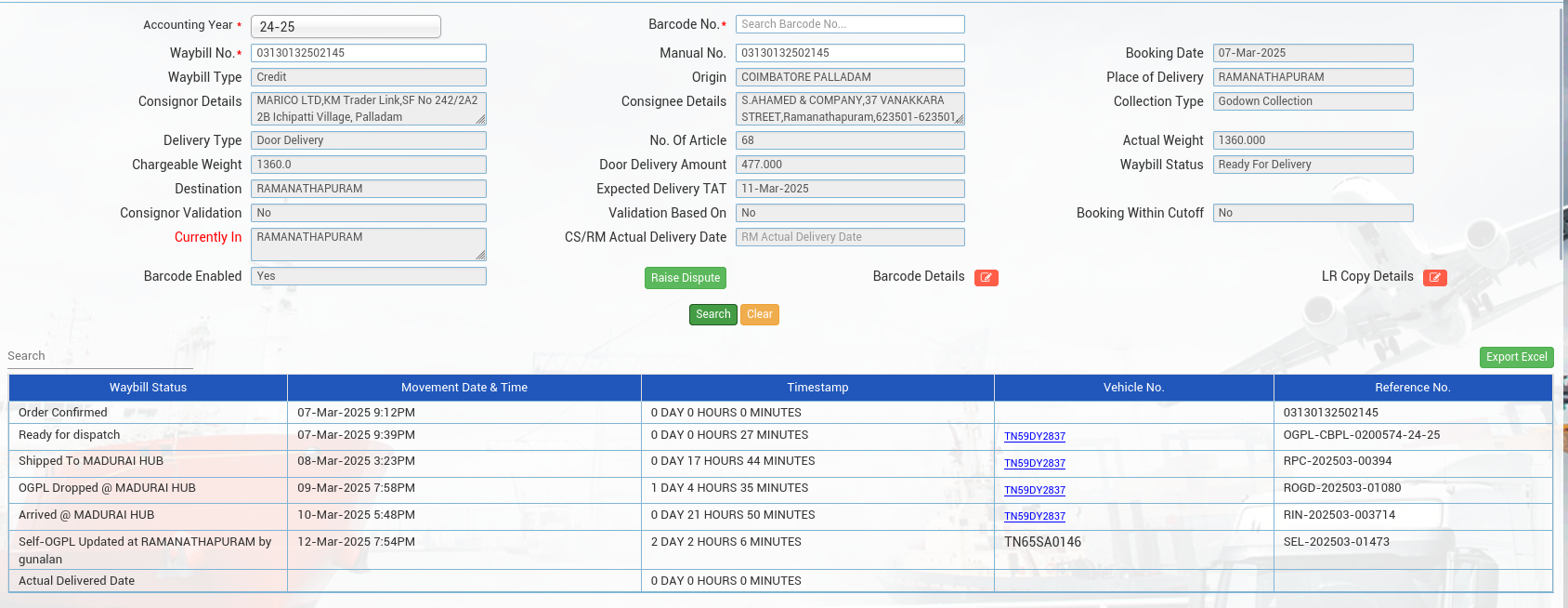The height and width of the screenshot is (608, 1568).
Task: Click the Reference No. column header
Action: tap(1412, 388)
